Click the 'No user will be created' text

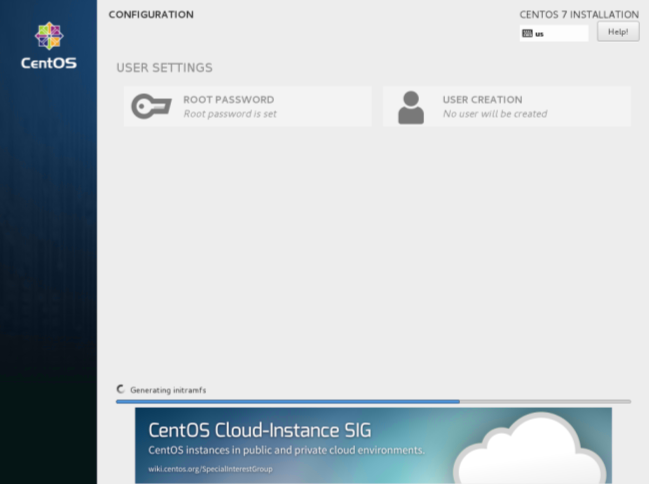(495, 114)
